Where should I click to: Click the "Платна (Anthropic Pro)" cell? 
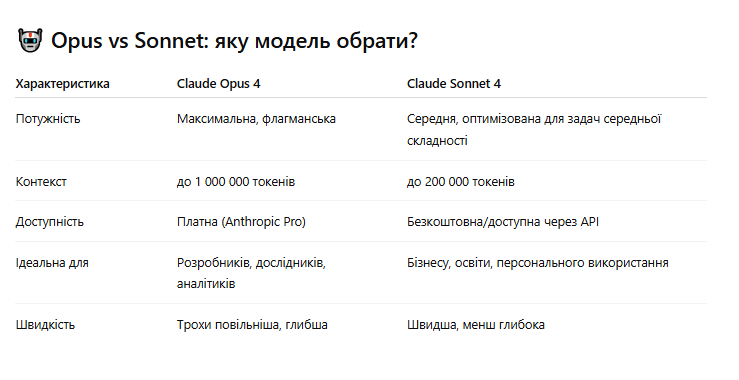pyautogui.click(x=241, y=222)
